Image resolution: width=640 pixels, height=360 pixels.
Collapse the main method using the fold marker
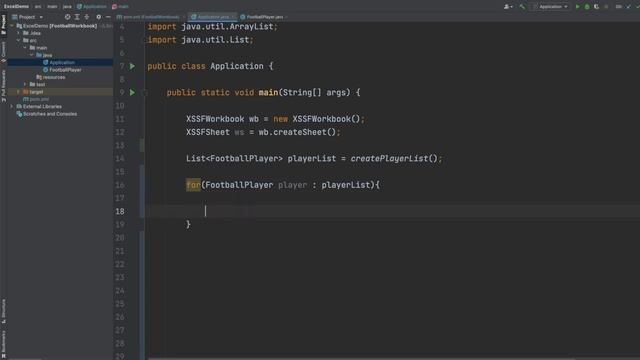[x=144, y=93]
